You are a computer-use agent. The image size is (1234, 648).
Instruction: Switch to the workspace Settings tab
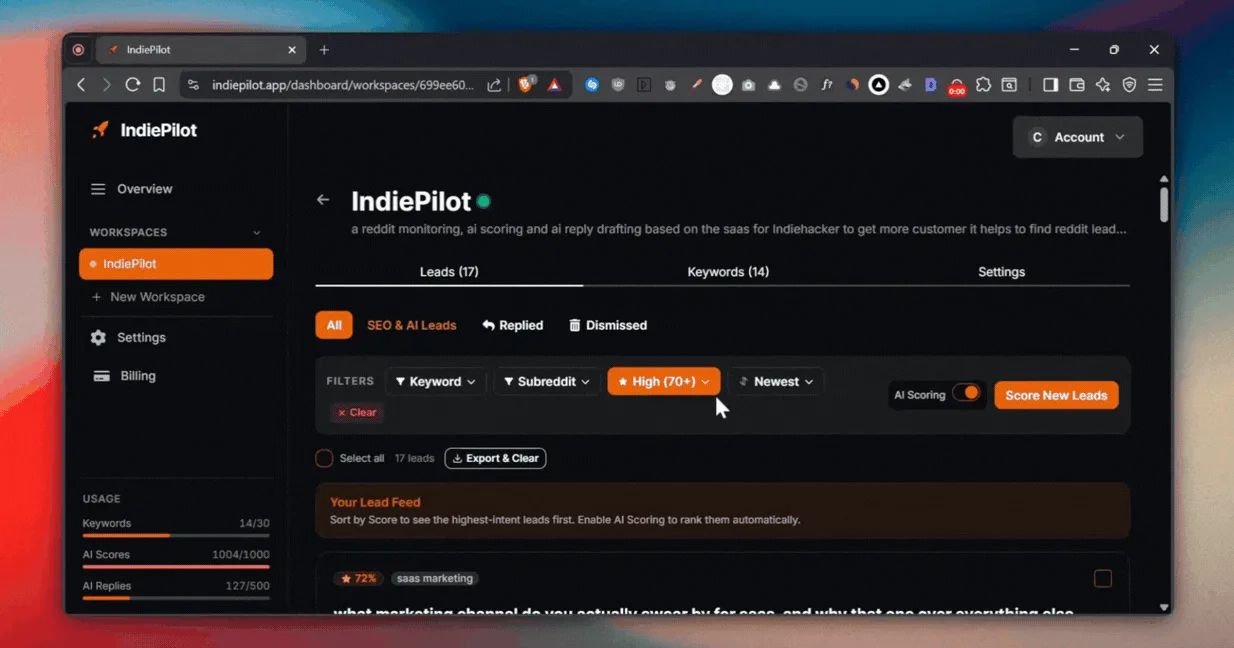[x=1001, y=272]
